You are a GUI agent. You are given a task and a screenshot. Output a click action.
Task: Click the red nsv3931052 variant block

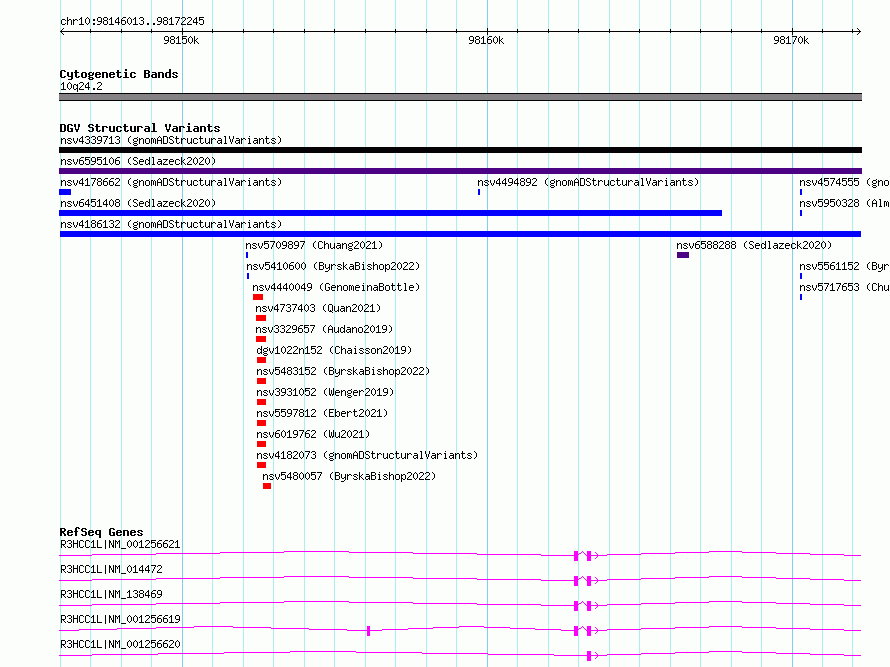coord(262,402)
